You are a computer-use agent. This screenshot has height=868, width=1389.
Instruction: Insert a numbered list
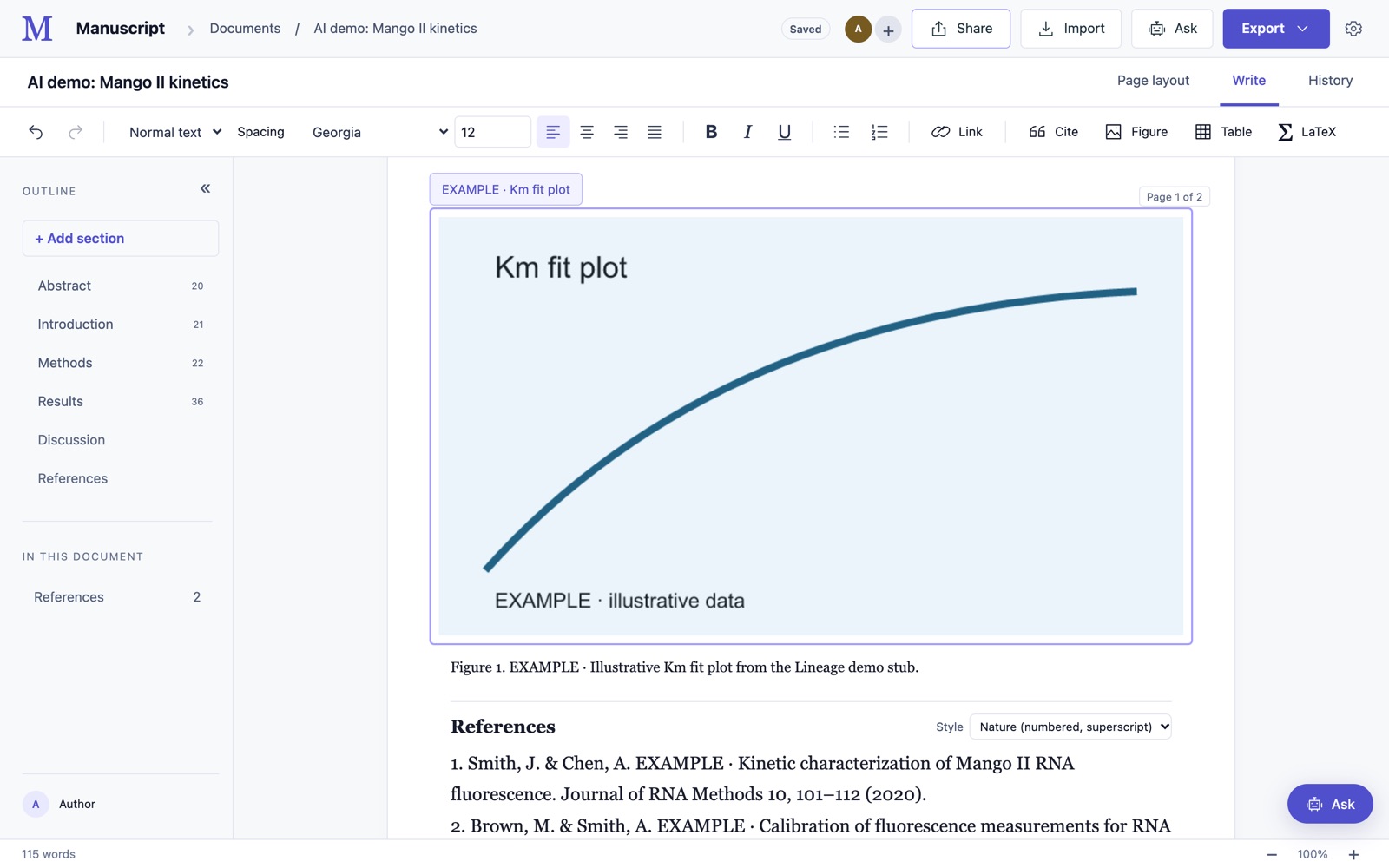(879, 132)
